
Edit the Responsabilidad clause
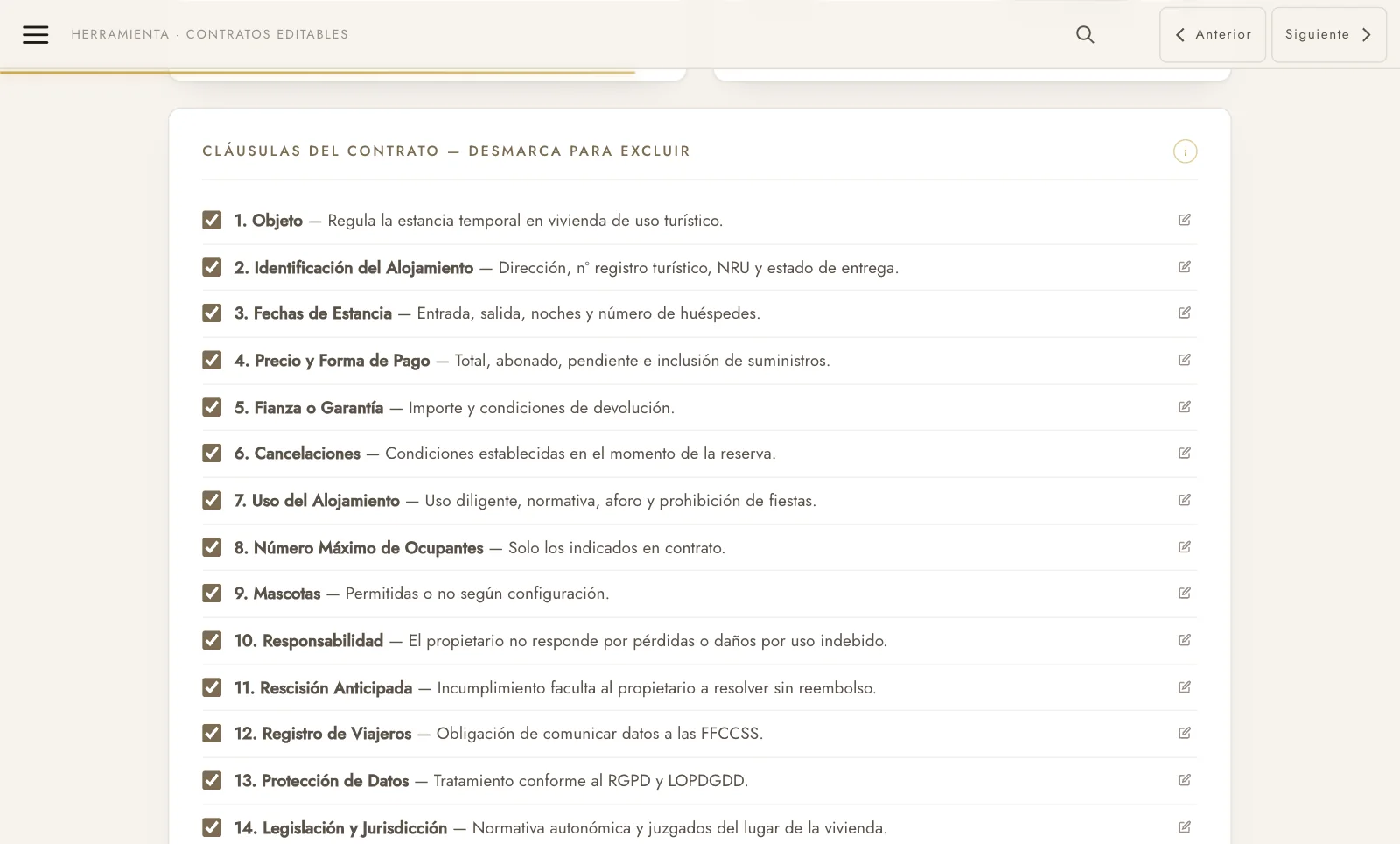[1185, 640]
